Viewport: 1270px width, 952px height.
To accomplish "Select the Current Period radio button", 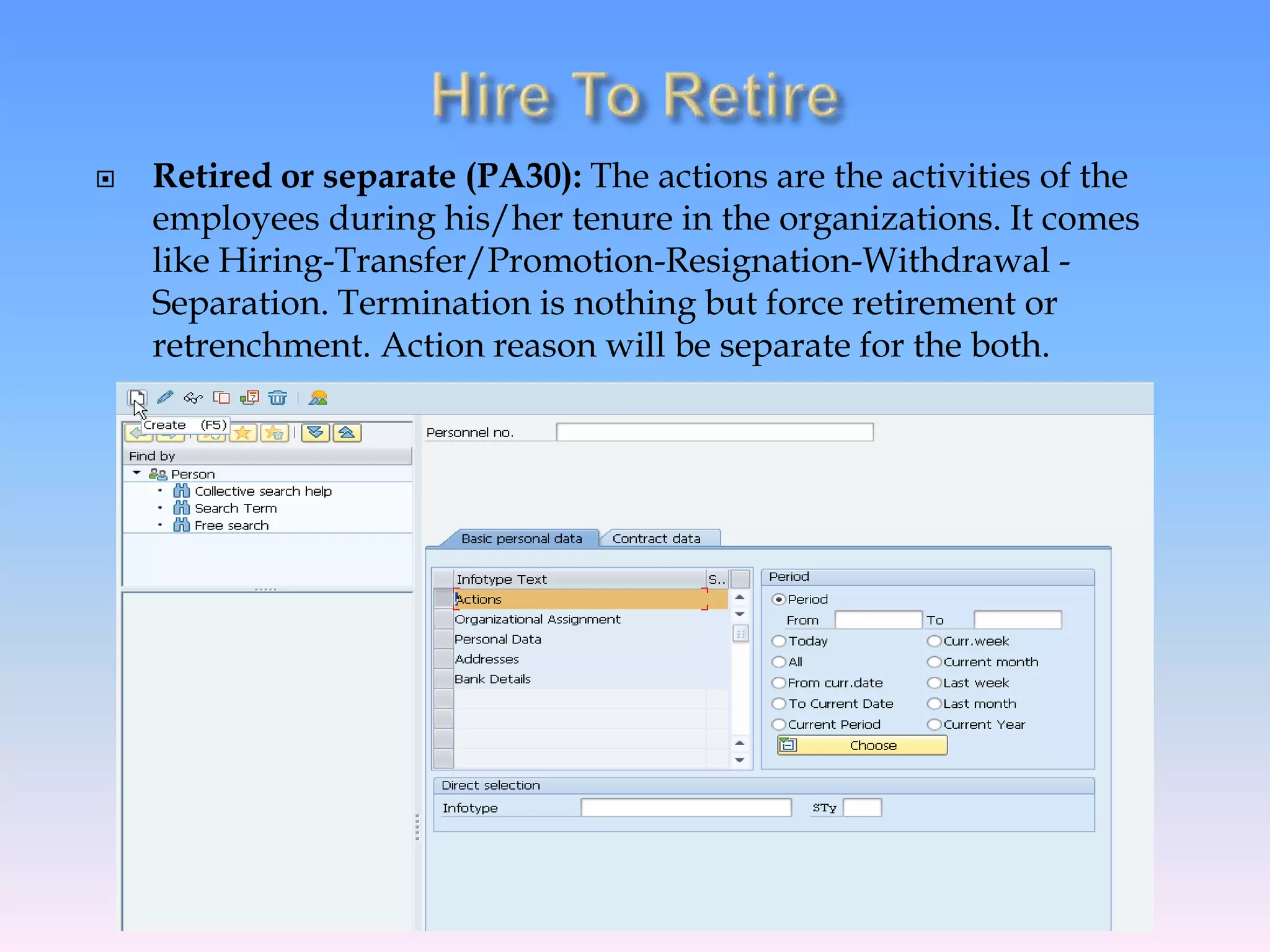I will point(779,725).
